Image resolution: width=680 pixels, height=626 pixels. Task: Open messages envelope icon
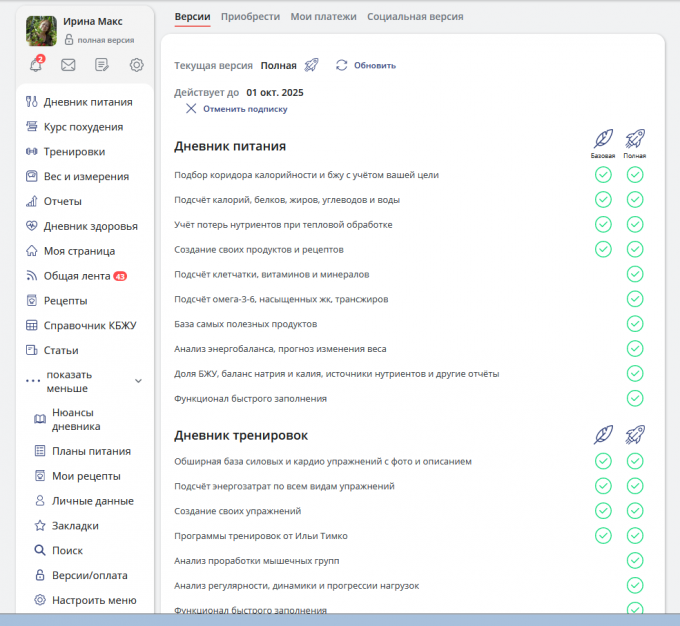click(x=68, y=65)
